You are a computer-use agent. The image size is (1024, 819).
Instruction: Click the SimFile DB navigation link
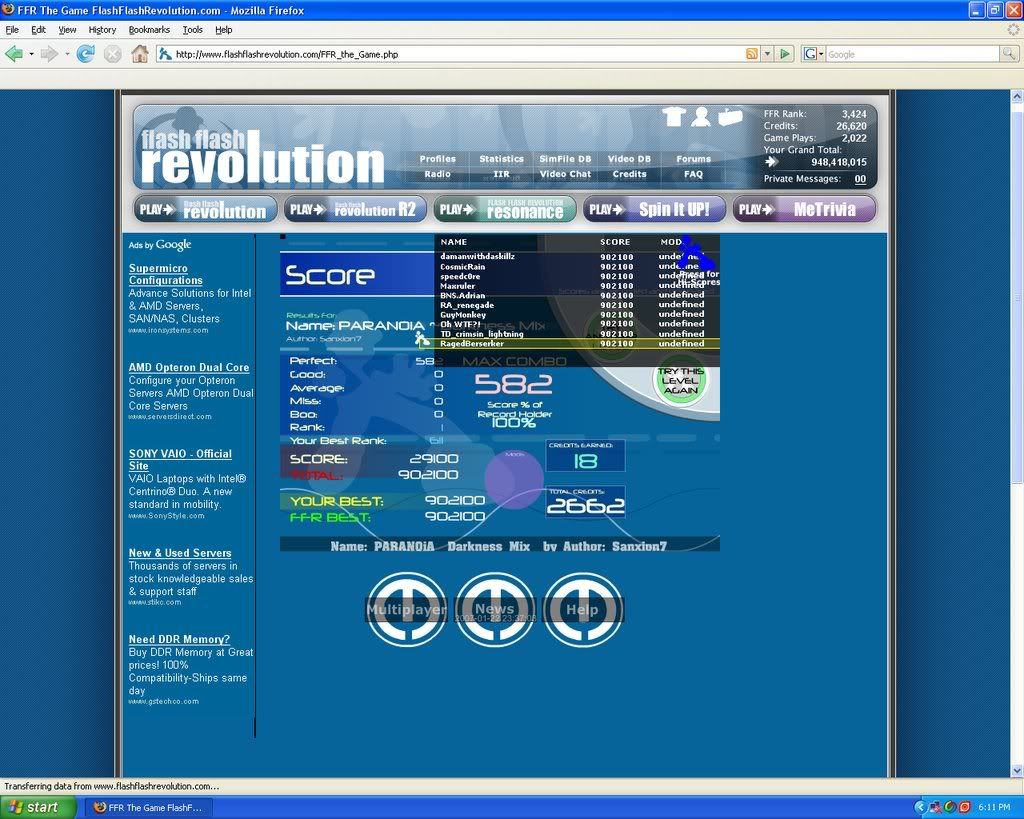pos(565,159)
